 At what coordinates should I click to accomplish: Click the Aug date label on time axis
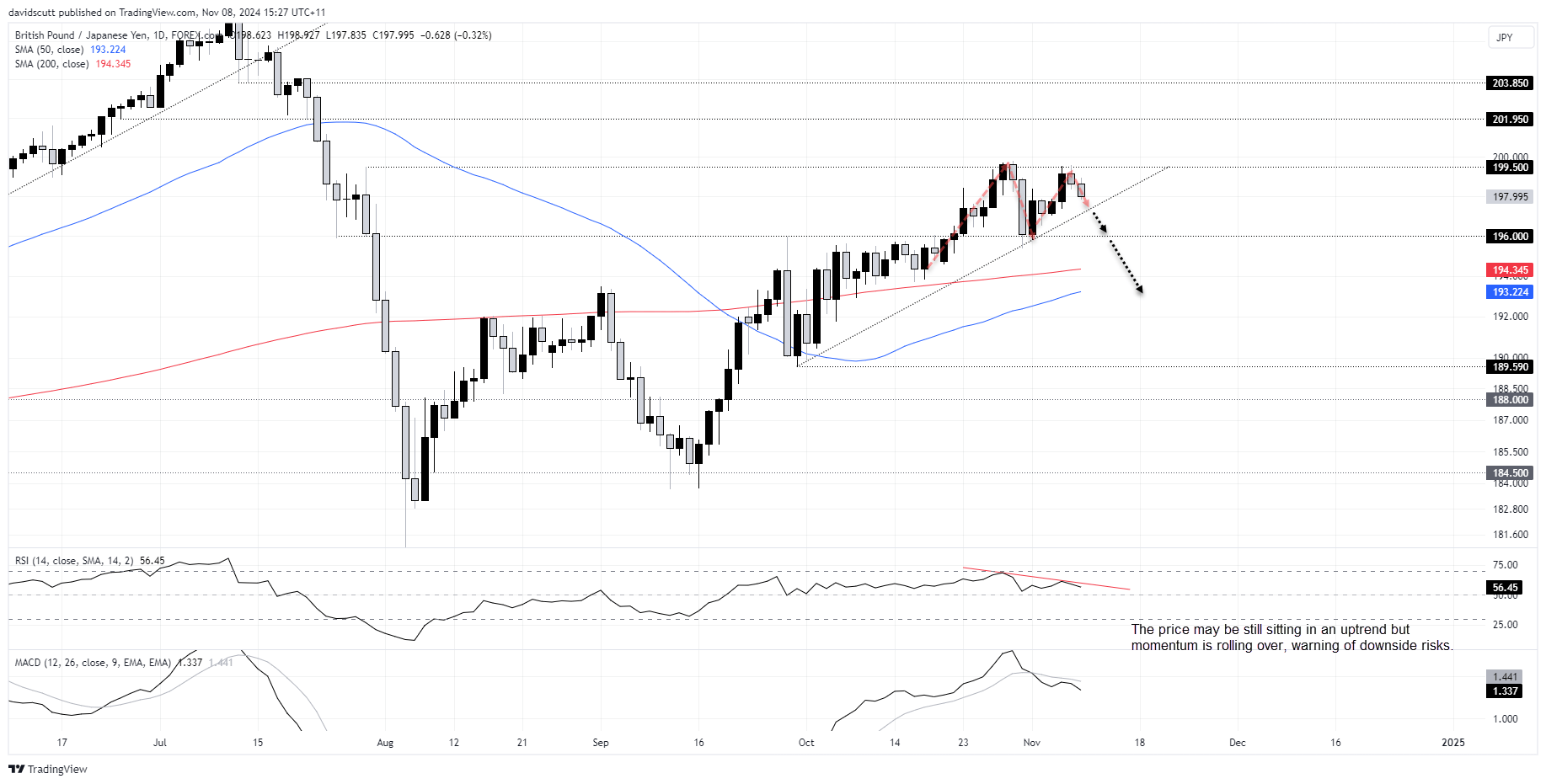pyautogui.click(x=385, y=743)
